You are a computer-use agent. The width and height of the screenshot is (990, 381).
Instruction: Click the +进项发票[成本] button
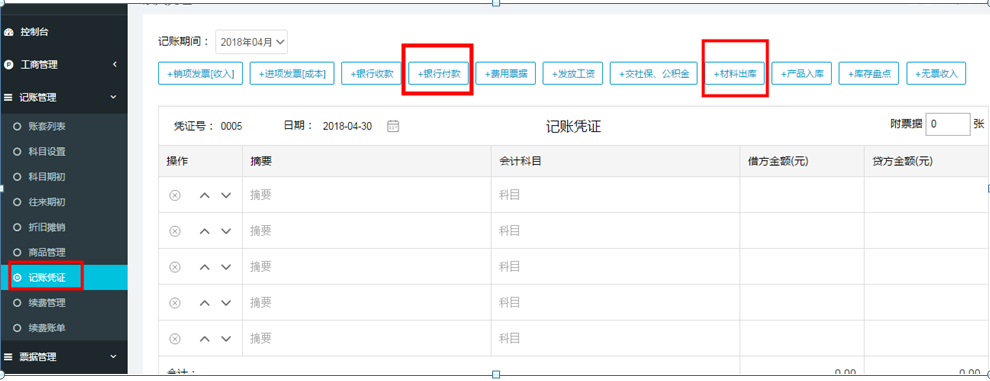pos(292,73)
